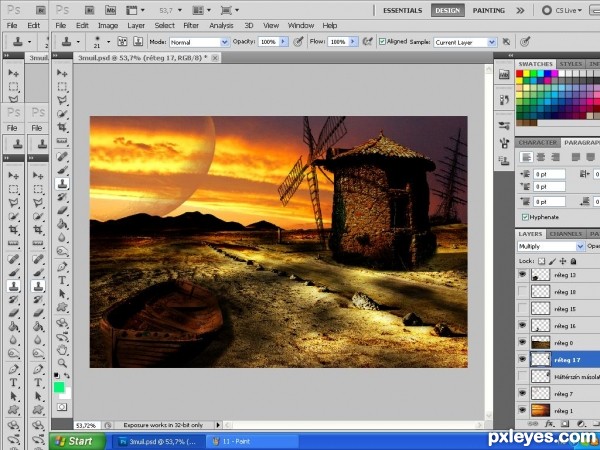
Task: Select the Polygonal Lasso tool beside the canvas
Action: (62, 100)
